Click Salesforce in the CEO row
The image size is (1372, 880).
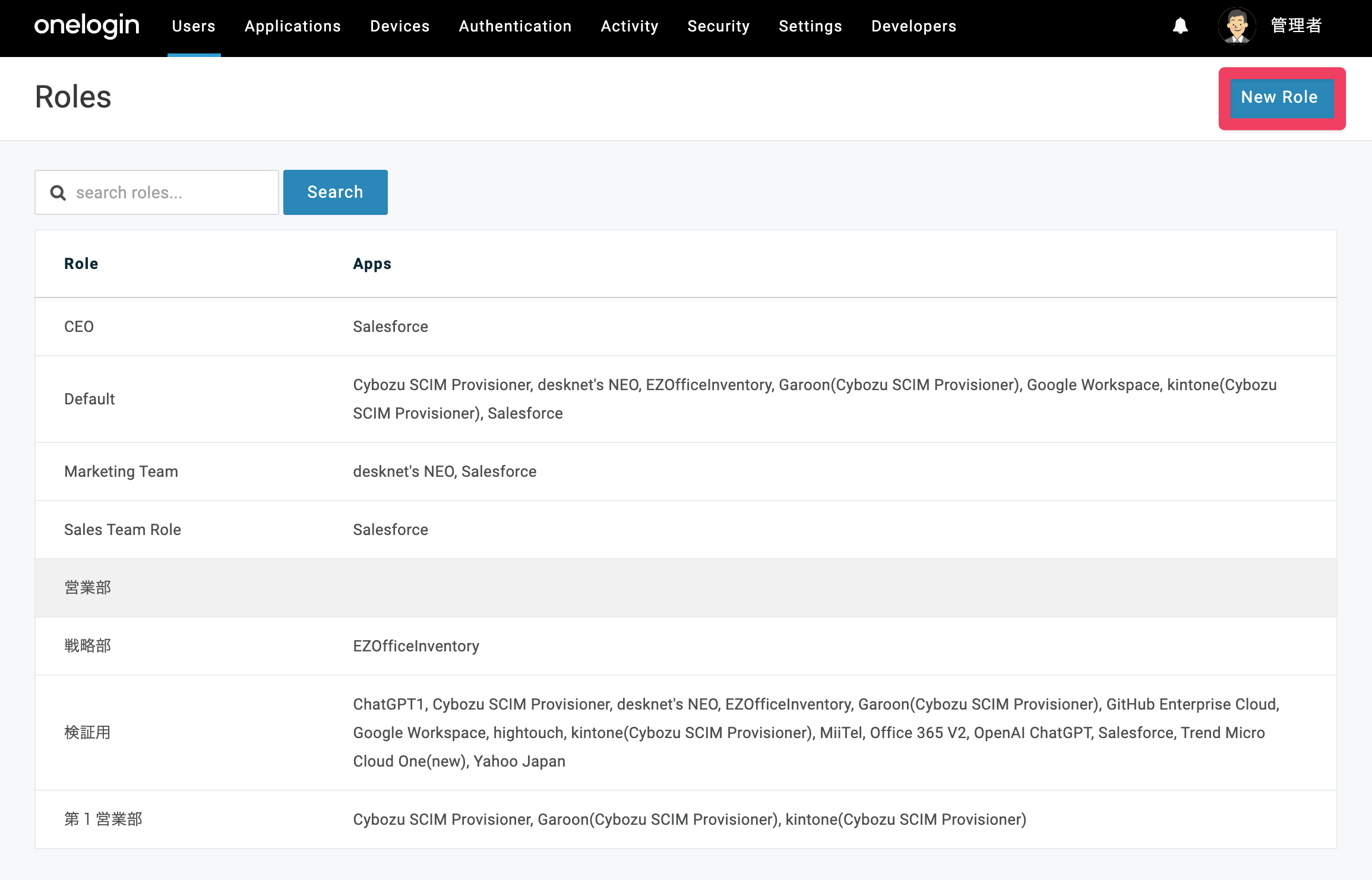[391, 327]
